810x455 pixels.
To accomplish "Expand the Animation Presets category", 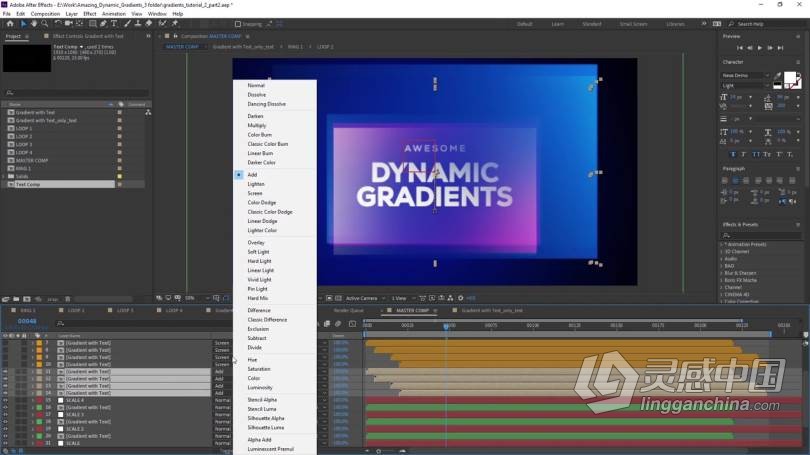I will (722, 244).
